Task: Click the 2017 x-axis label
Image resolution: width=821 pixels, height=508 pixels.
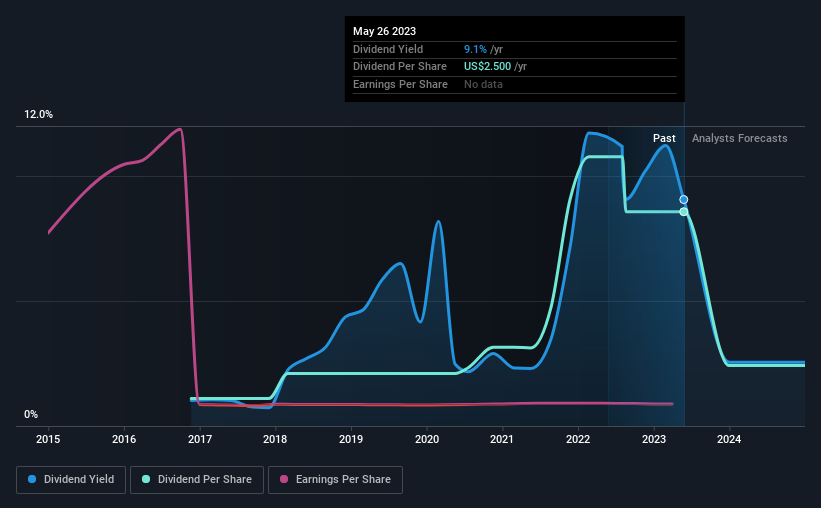Action: point(200,439)
